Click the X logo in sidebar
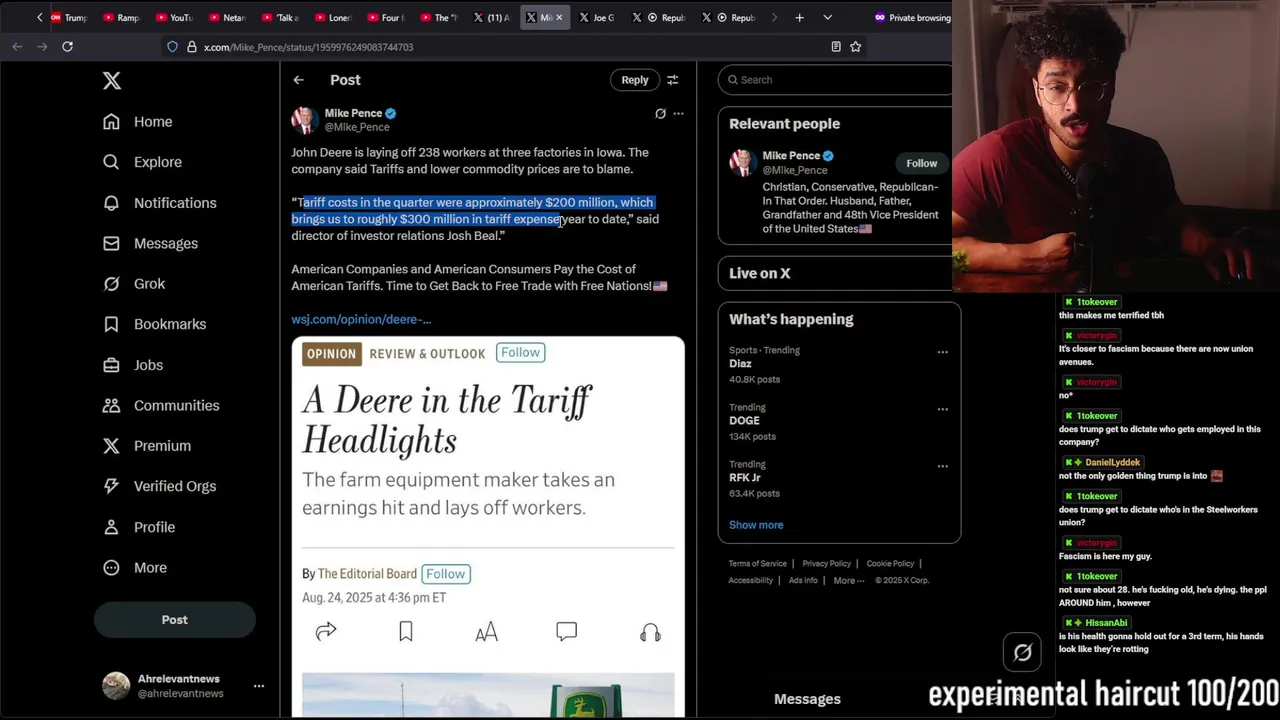The width and height of the screenshot is (1280, 720). (x=112, y=81)
